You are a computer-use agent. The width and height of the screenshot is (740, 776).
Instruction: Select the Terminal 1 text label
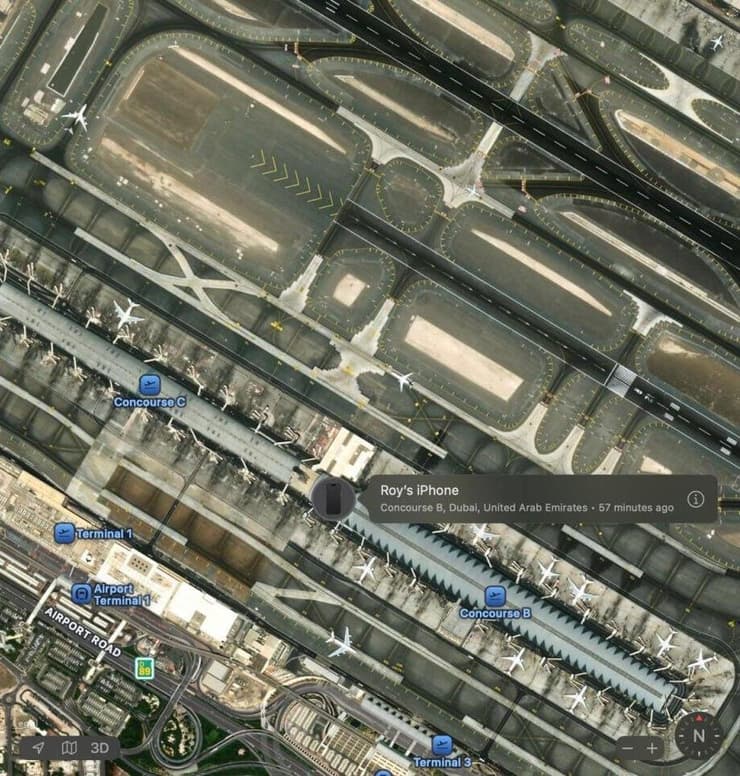tap(104, 534)
